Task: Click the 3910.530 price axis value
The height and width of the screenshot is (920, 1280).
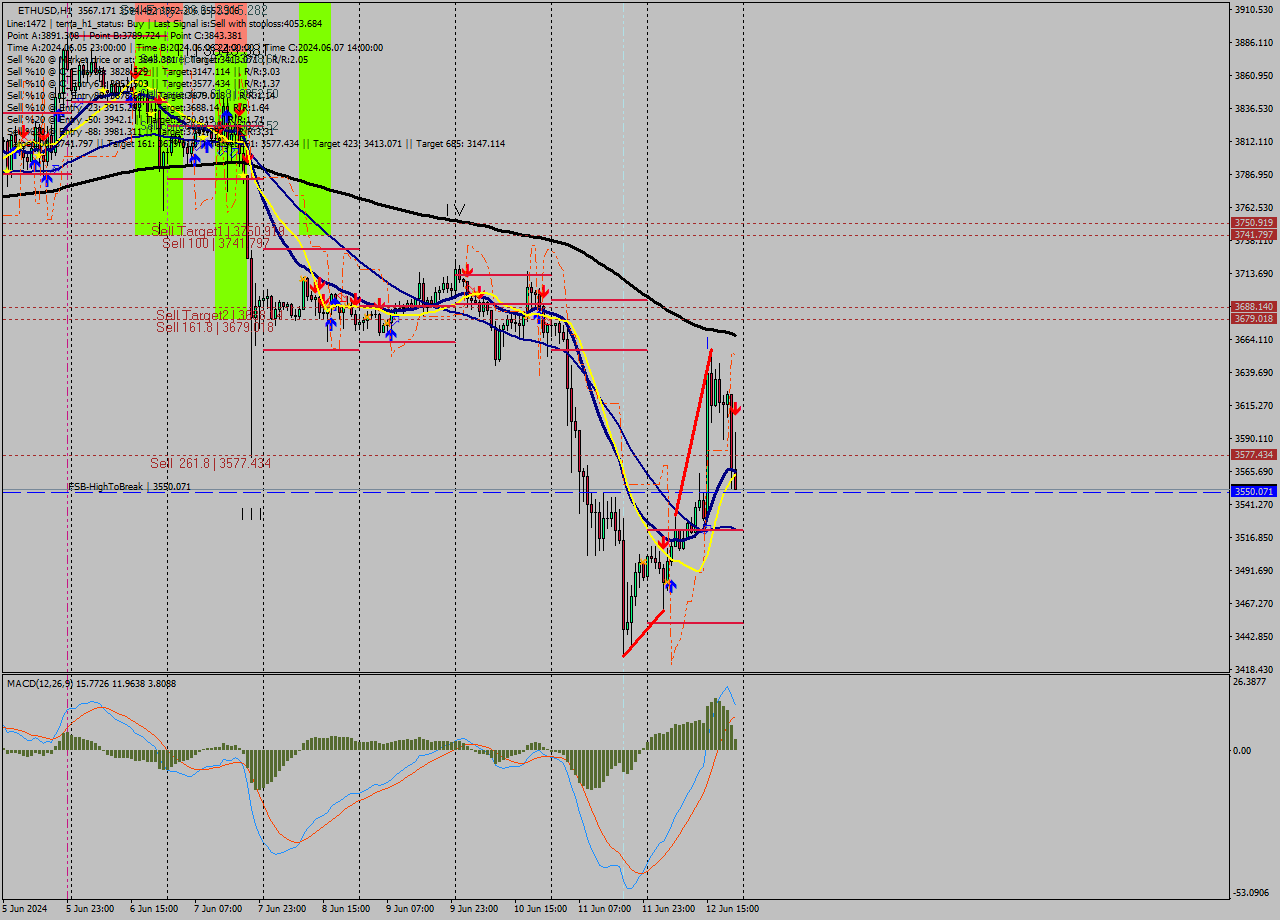Action: [1254, 10]
